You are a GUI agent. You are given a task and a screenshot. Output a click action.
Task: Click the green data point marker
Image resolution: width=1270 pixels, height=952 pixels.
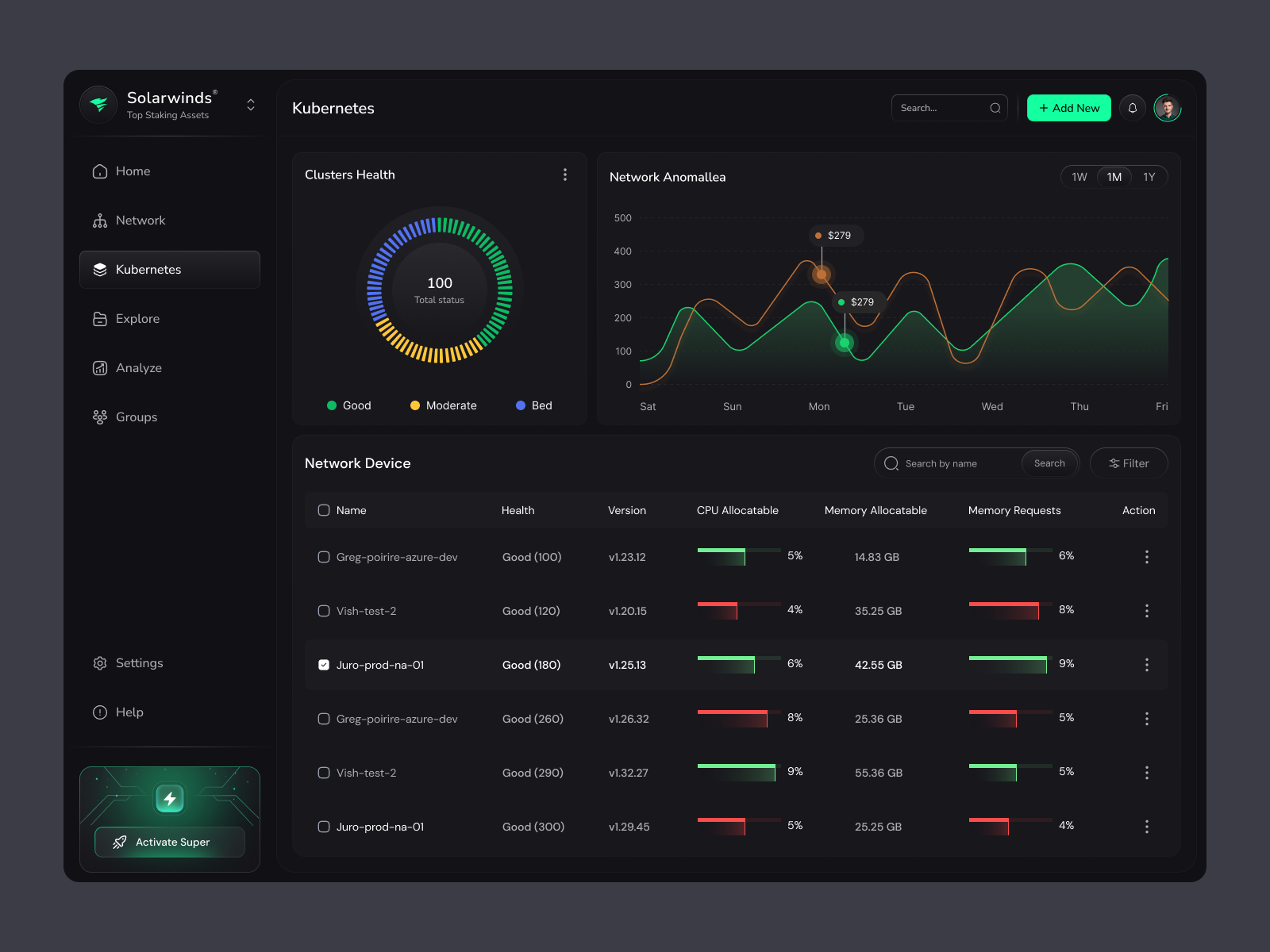click(x=845, y=343)
